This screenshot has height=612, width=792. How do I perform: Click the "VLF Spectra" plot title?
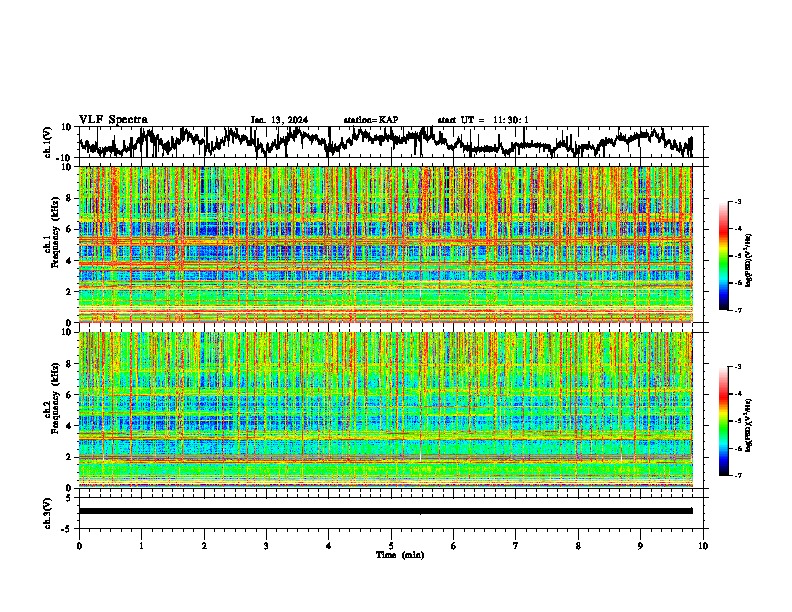point(113,120)
